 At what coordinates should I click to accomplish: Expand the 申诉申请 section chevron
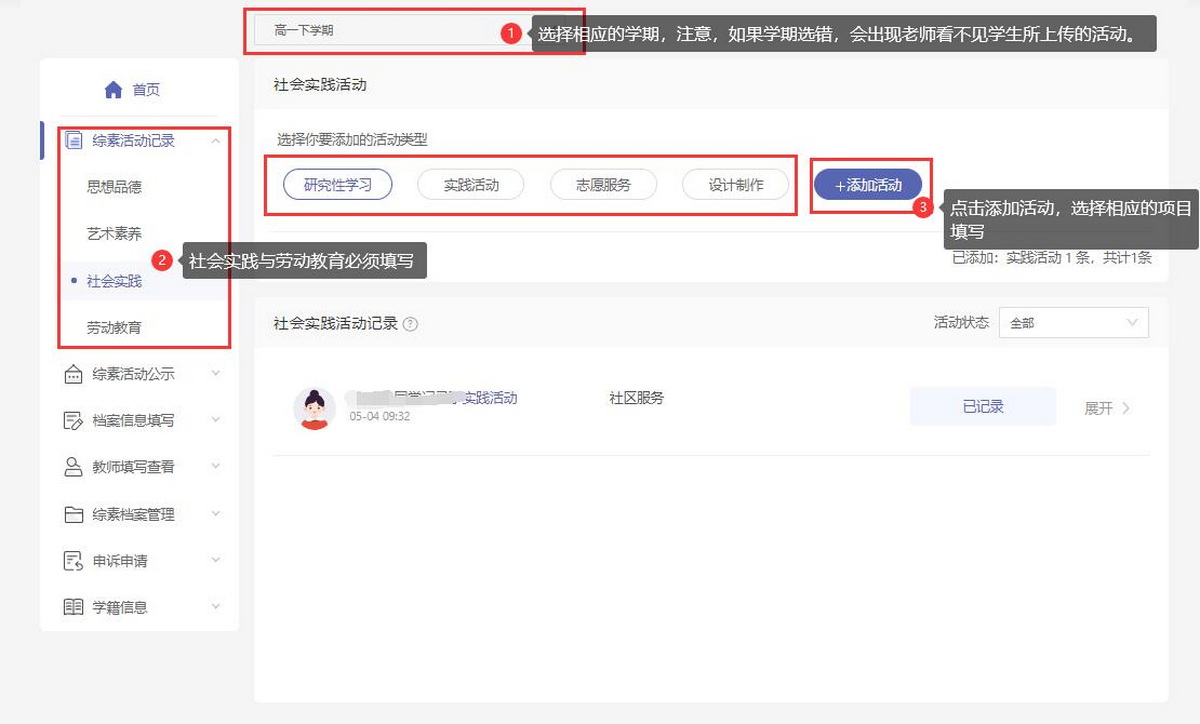pyautogui.click(x=215, y=560)
